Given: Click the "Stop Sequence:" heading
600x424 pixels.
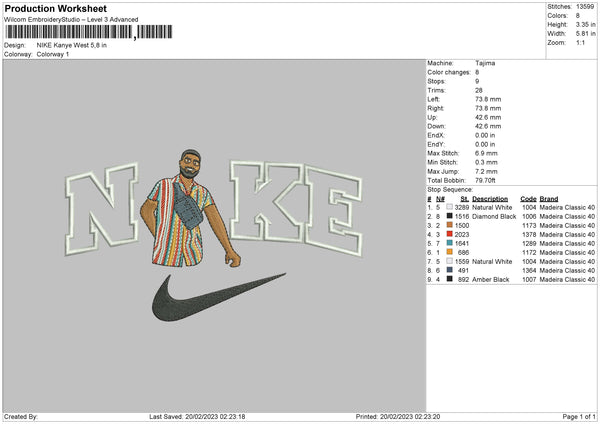Looking at the screenshot, I should [450, 189].
